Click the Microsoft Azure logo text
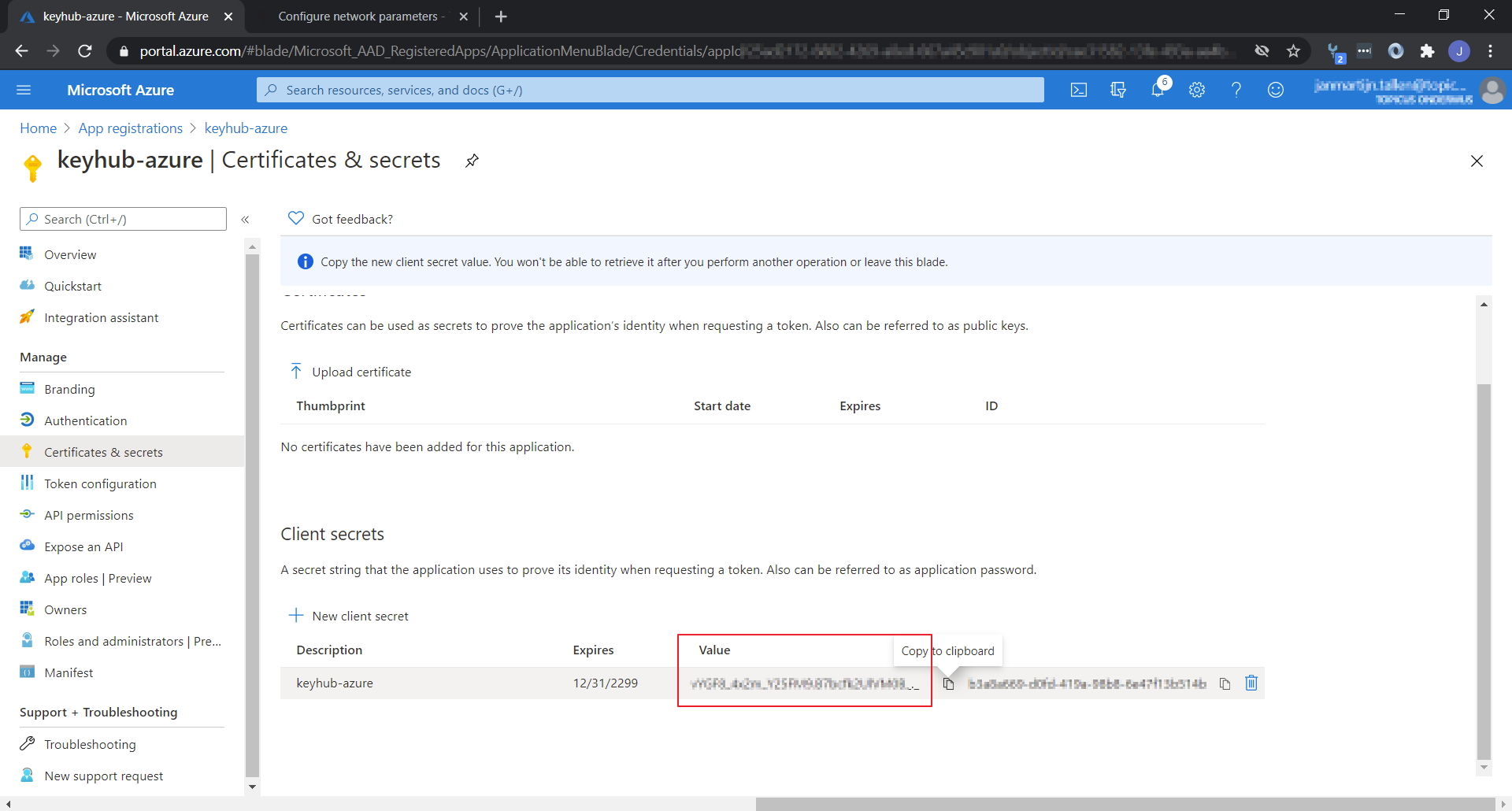The height and width of the screenshot is (811, 1512). [120, 90]
